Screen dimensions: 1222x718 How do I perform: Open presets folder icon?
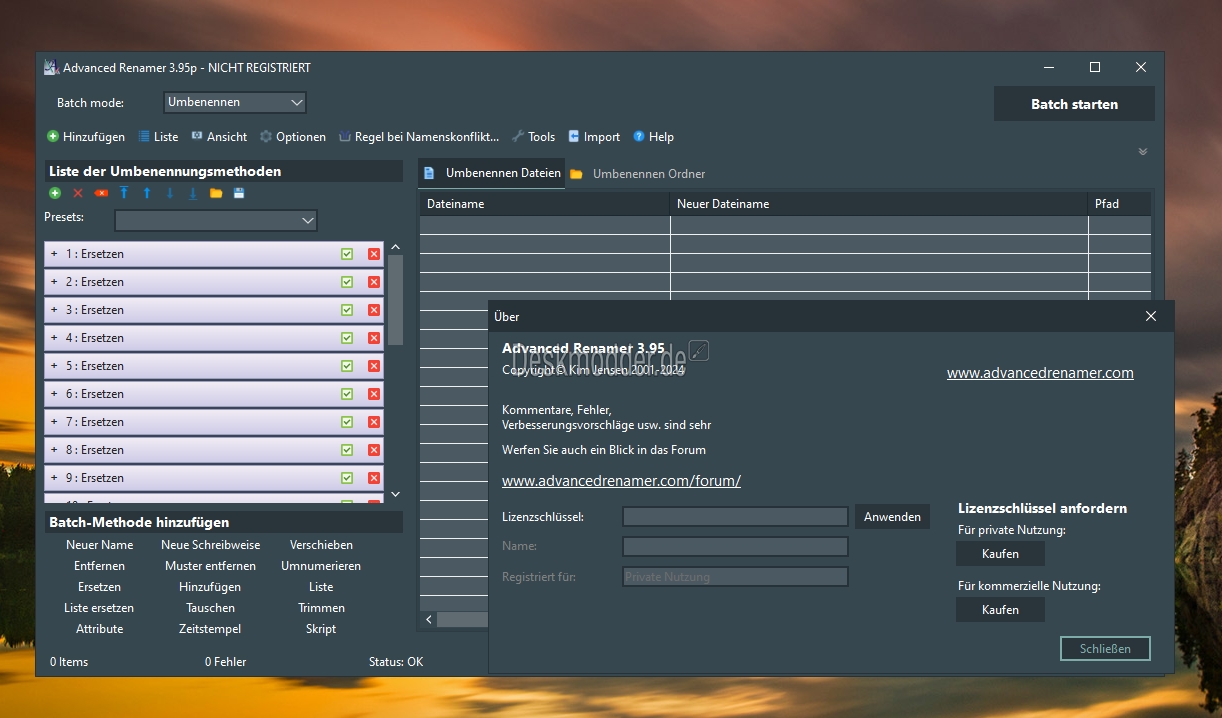(216, 193)
